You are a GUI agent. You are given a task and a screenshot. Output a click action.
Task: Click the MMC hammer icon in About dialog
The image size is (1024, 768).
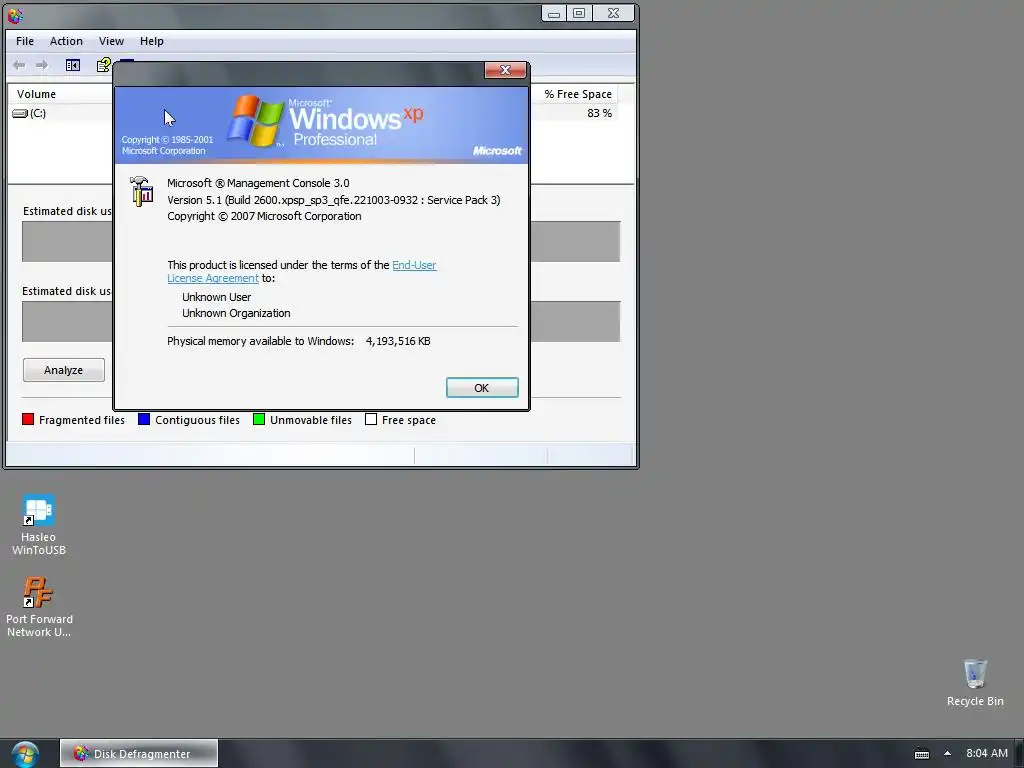click(142, 191)
